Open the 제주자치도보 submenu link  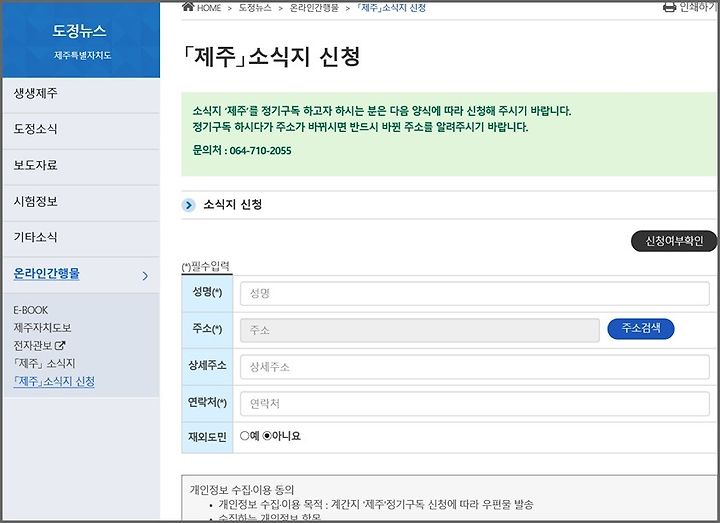42,328
